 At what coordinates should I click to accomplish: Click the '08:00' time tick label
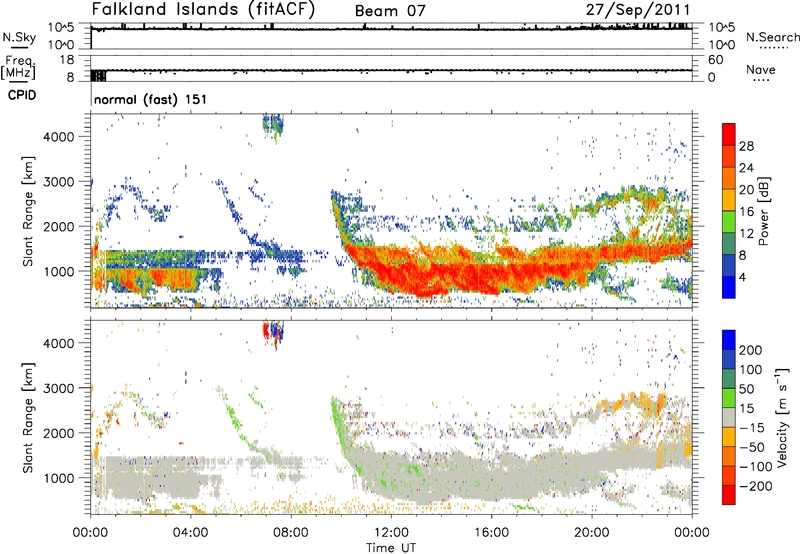point(291,533)
